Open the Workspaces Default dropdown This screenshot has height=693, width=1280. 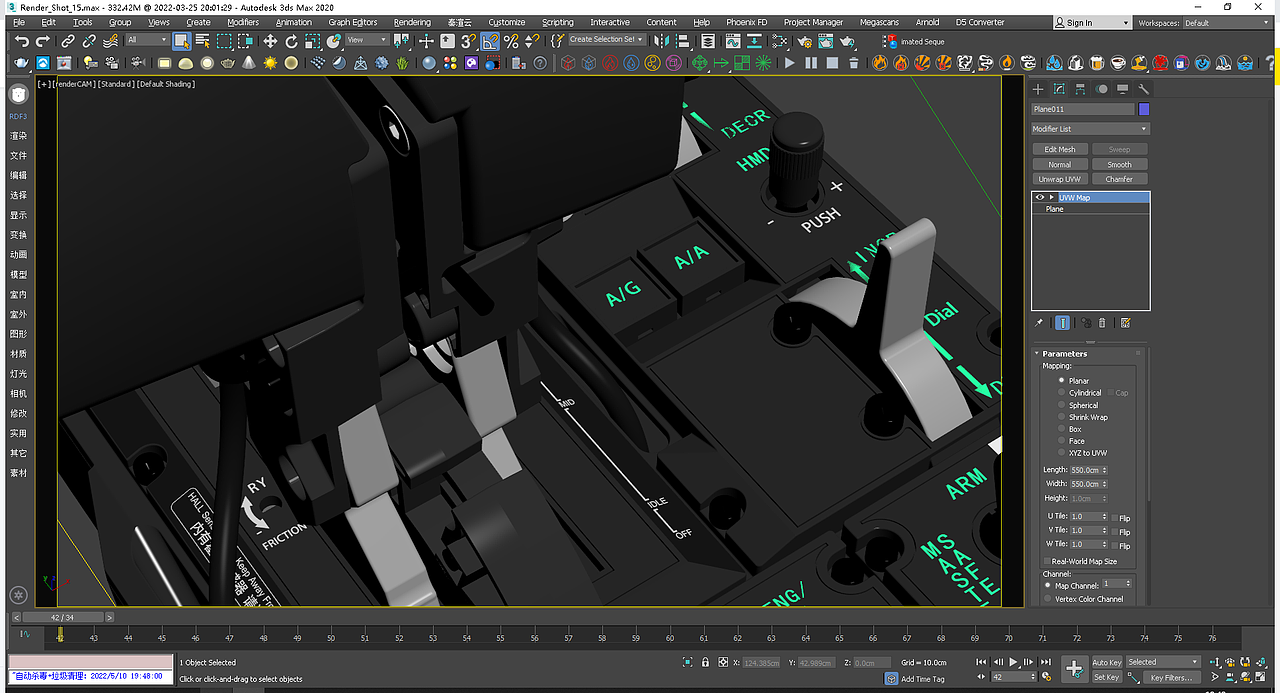coord(1226,22)
